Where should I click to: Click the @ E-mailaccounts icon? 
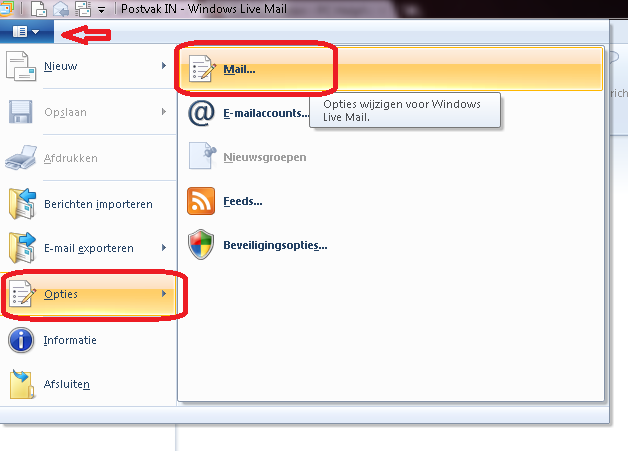point(201,113)
